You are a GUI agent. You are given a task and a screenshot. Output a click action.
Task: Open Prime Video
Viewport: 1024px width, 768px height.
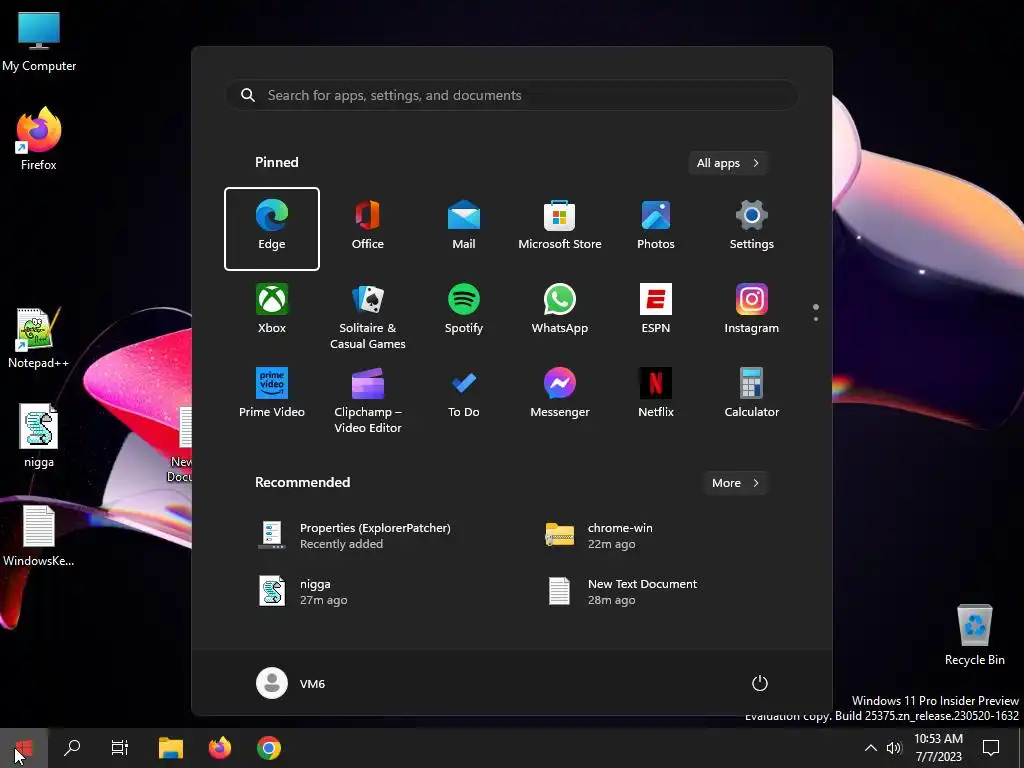[272, 393]
